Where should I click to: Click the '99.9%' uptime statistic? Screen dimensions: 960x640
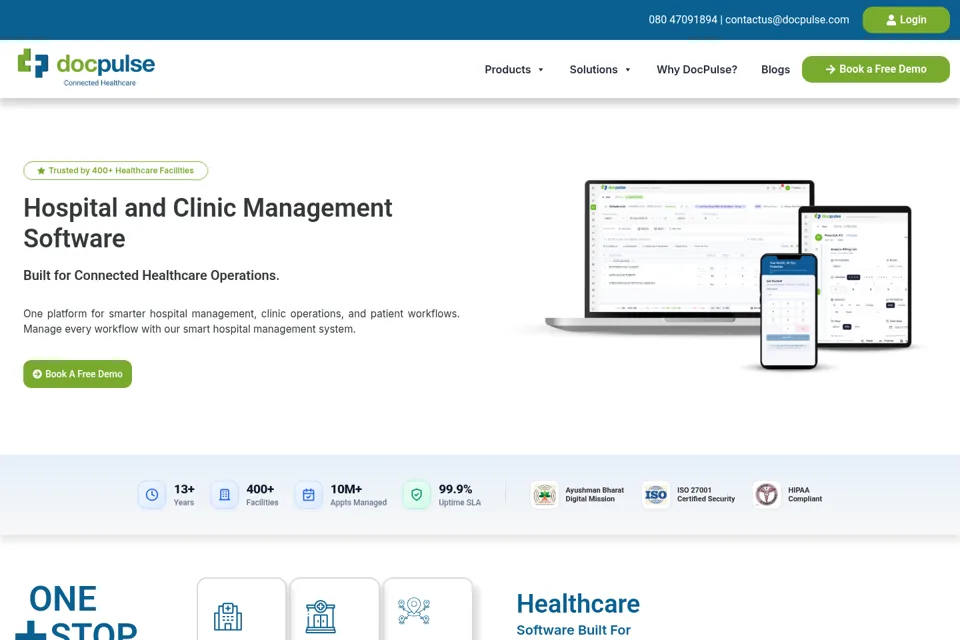point(456,489)
